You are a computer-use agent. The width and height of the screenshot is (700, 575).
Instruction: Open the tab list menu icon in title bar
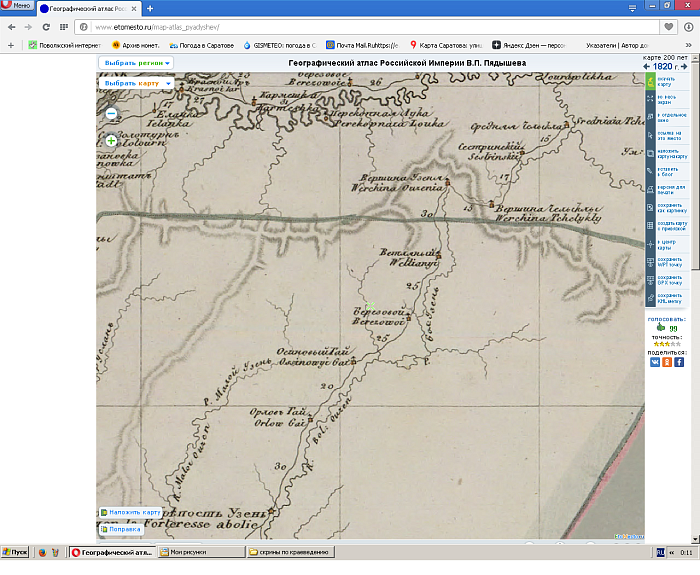coord(632,8)
